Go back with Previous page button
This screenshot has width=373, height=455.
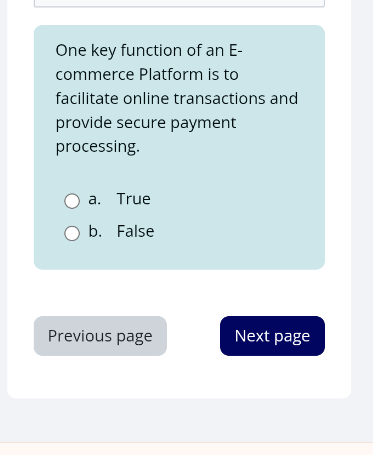pyautogui.click(x=100, y=336)
